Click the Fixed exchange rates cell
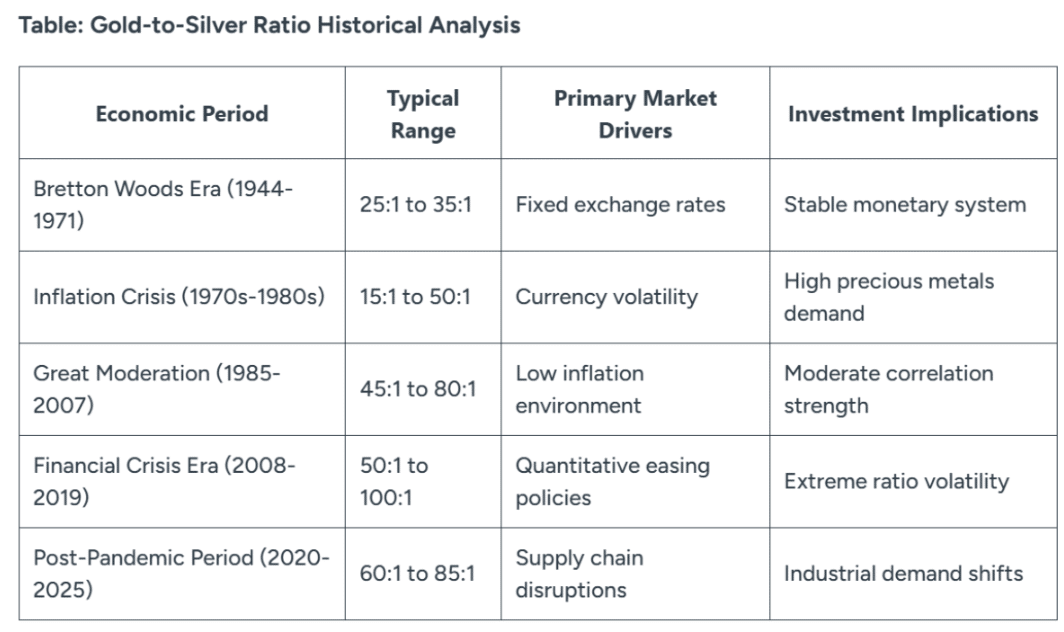 coord(620,205)
